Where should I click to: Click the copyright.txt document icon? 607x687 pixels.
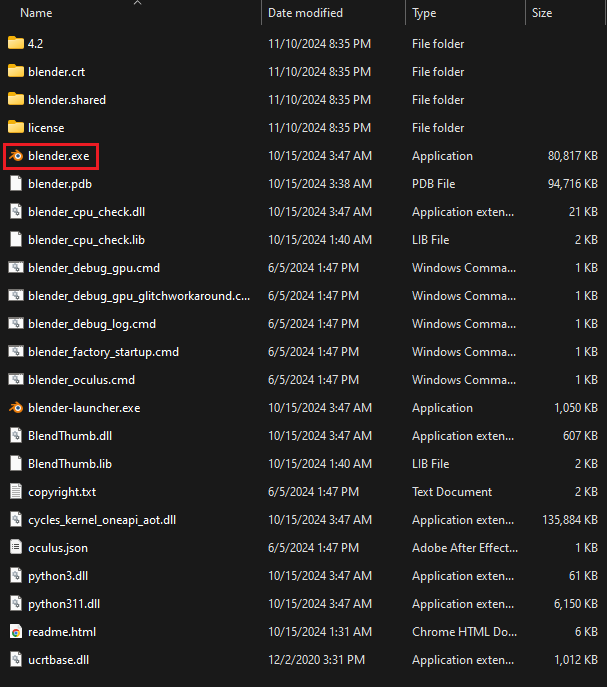[16, 492]
